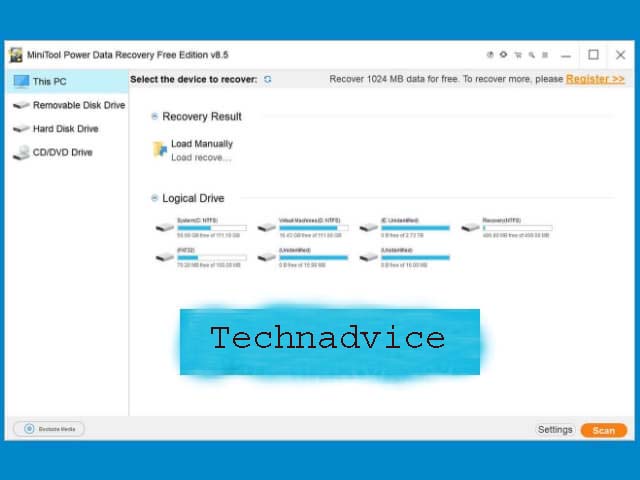Refresh the device list
Image resolution: width=640 pixels, height=480 pixels.
267,79
